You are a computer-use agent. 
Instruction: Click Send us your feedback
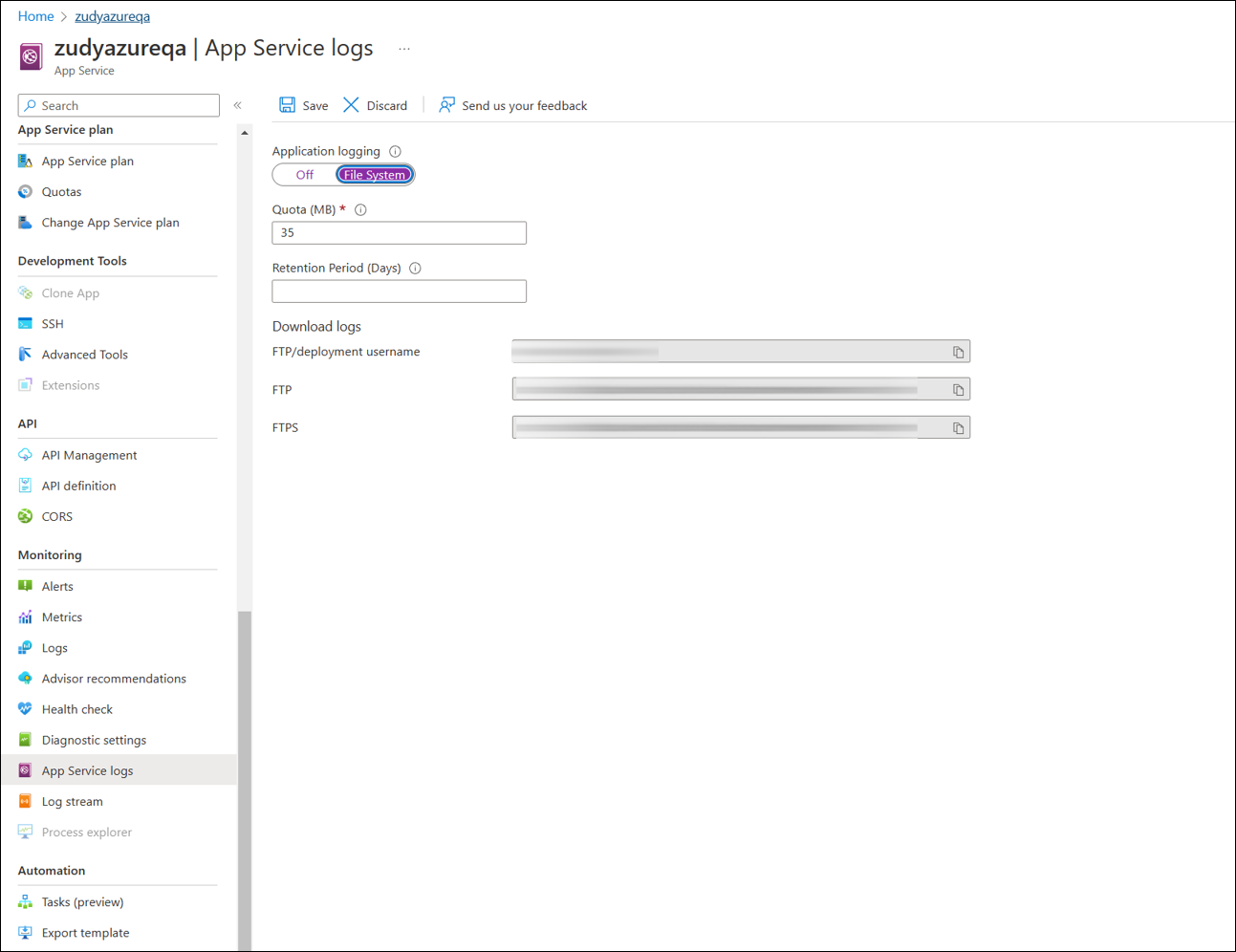point(524,106)
